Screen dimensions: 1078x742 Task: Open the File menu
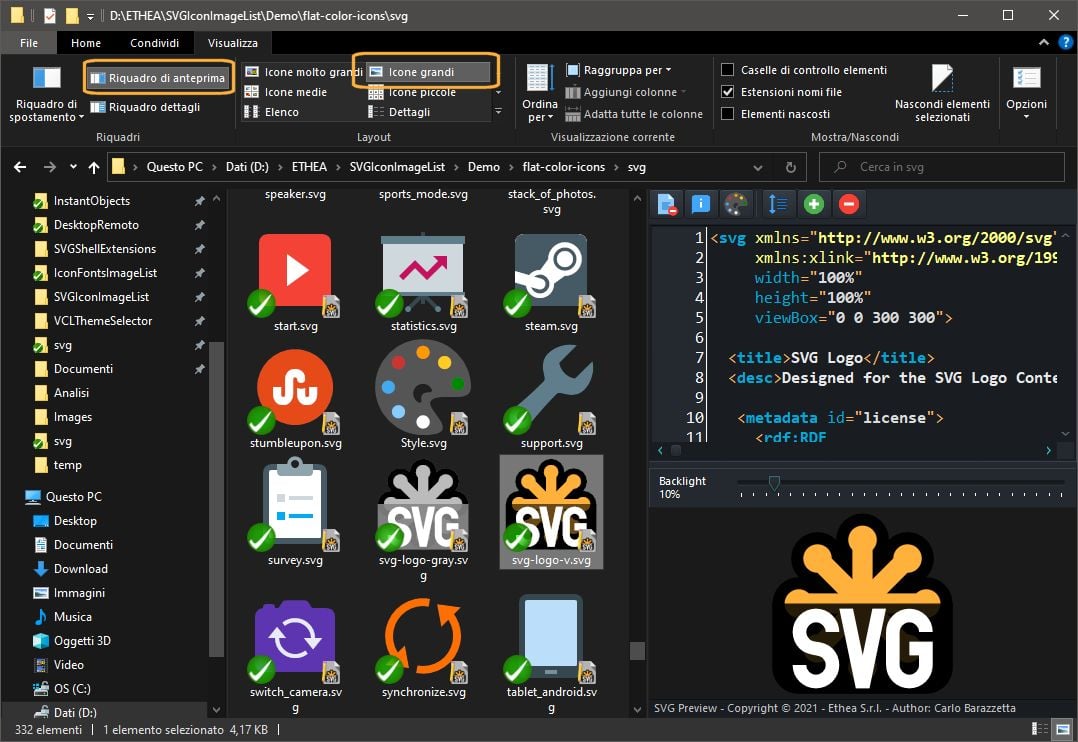[x=28, y=43]
